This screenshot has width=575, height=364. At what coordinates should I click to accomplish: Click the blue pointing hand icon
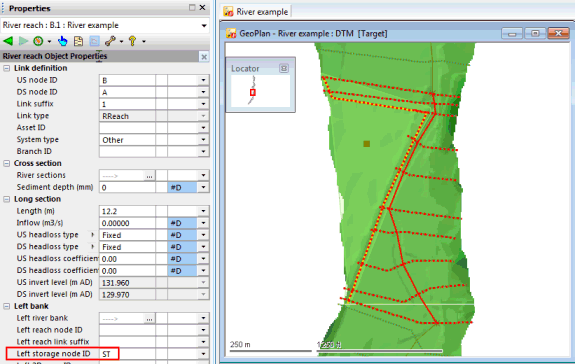(63, 41)
